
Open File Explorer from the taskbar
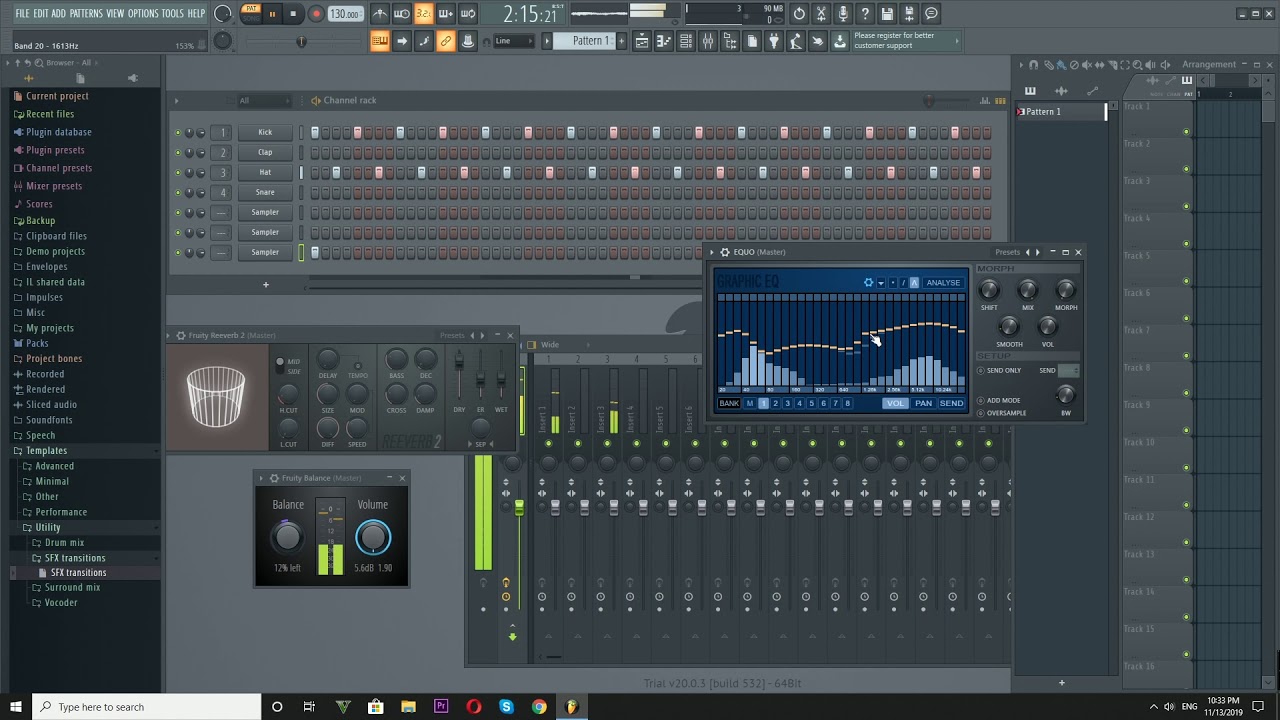(x=408, y=707)
